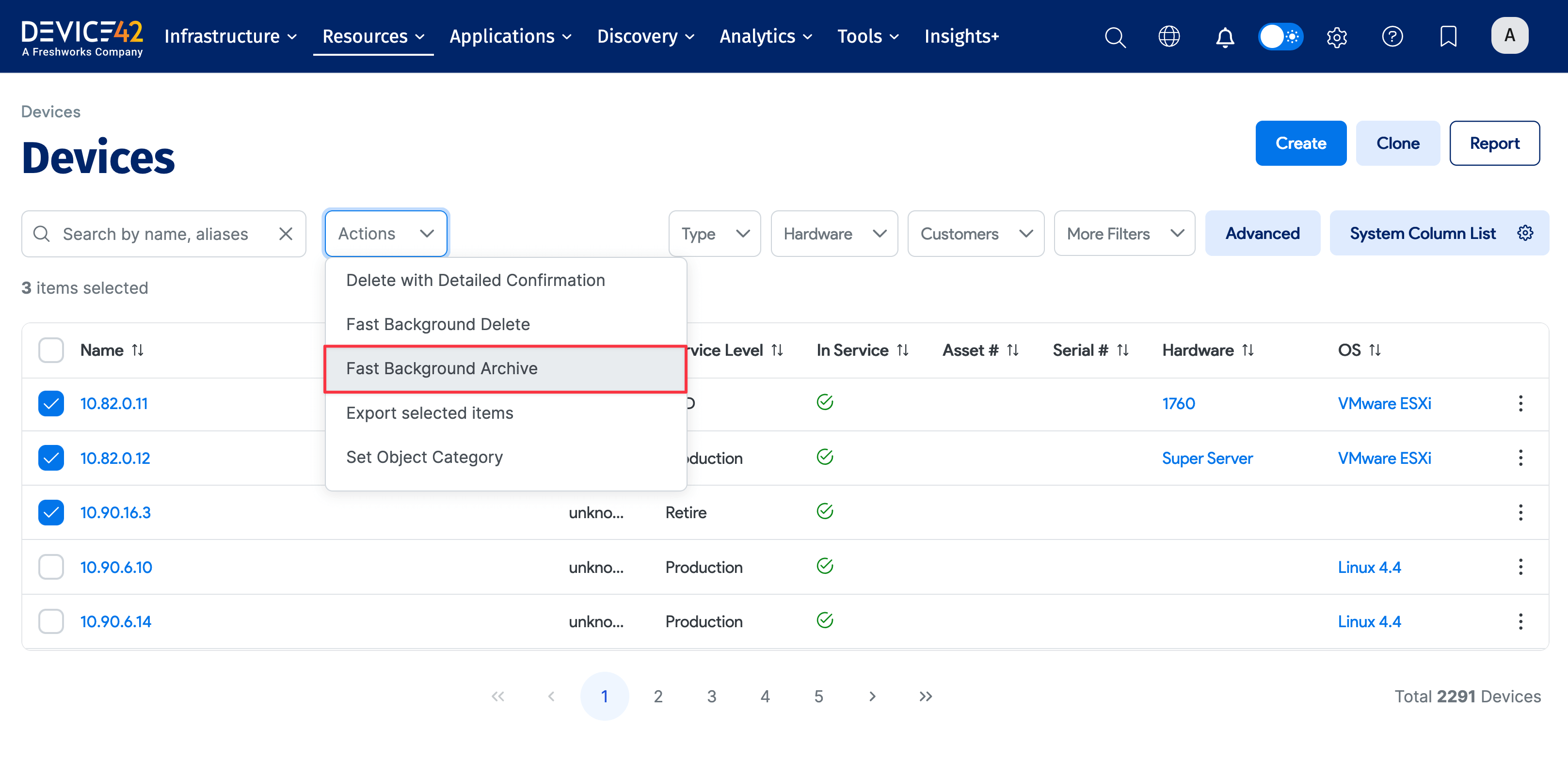
Task: Open settings gear in top bar
Action: click(1337, 36)
